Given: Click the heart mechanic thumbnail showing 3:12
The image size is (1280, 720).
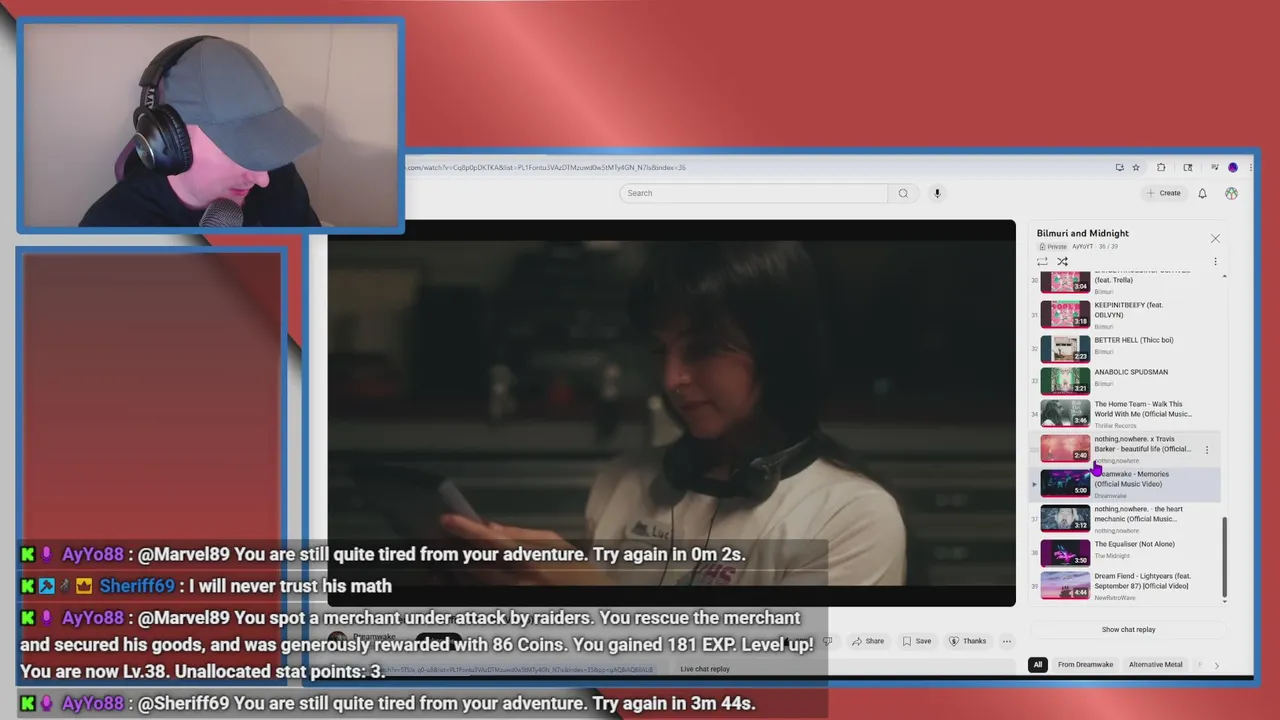Looking at the screenshot, I should click(1065, 518).
